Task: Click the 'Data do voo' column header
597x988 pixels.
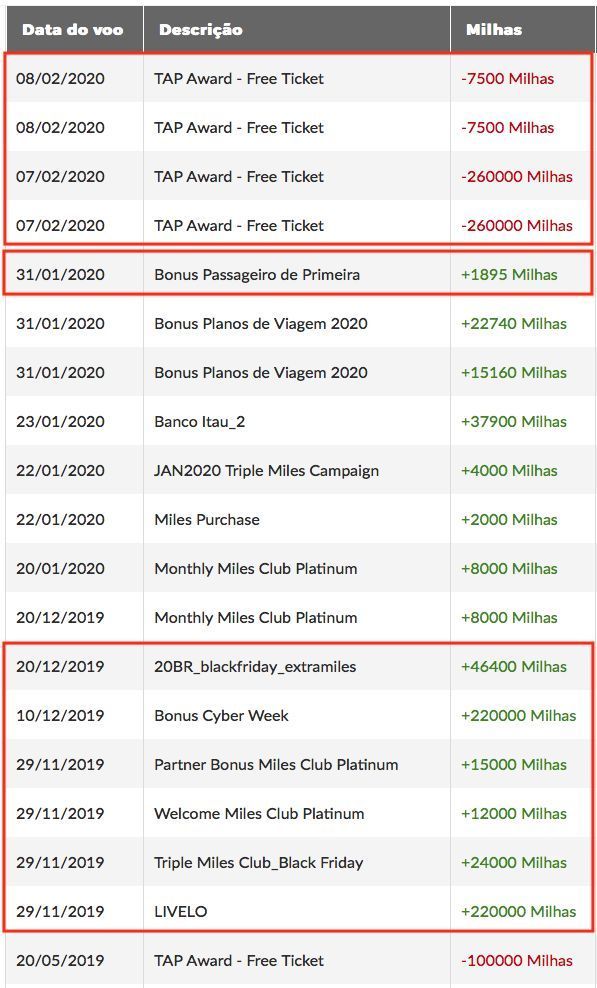Action: click(x=72, y=30)
